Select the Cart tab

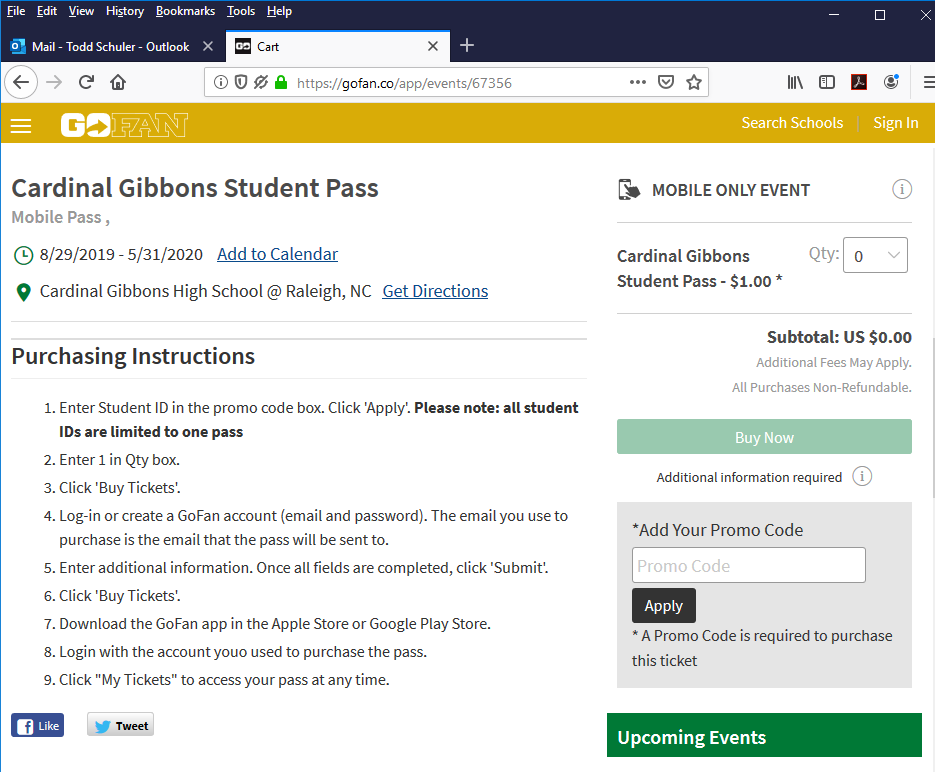click(338, 46)
